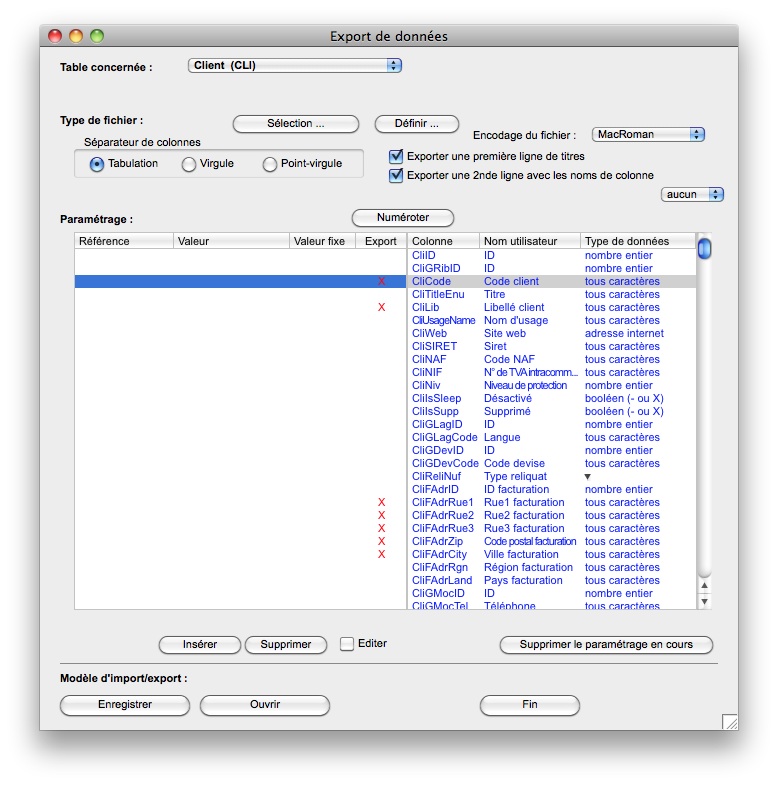
Task: Select the CliGRibID row
Action: [x=385, y=268]
